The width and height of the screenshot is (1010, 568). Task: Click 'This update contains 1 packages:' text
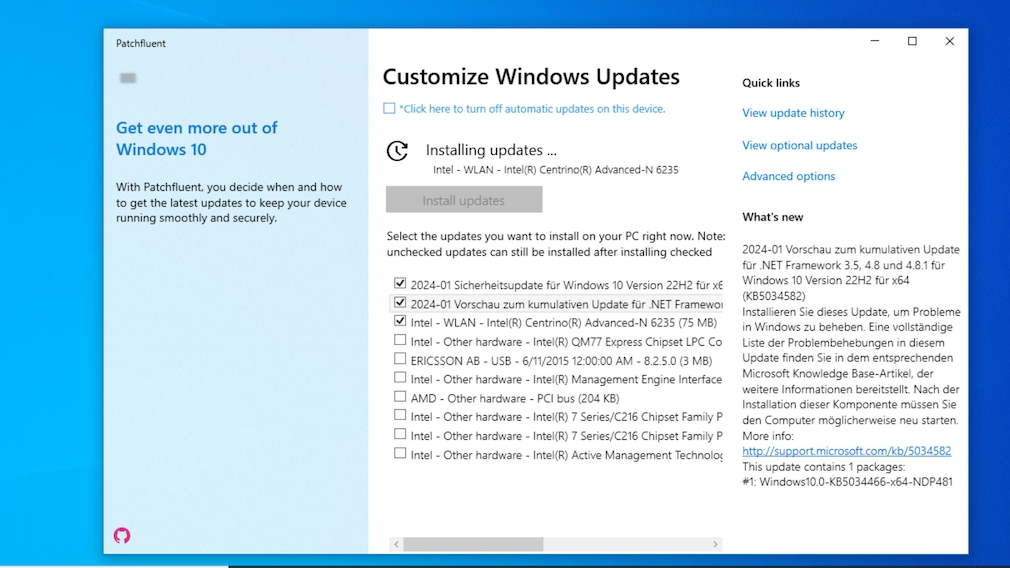[x=823, y=467]
